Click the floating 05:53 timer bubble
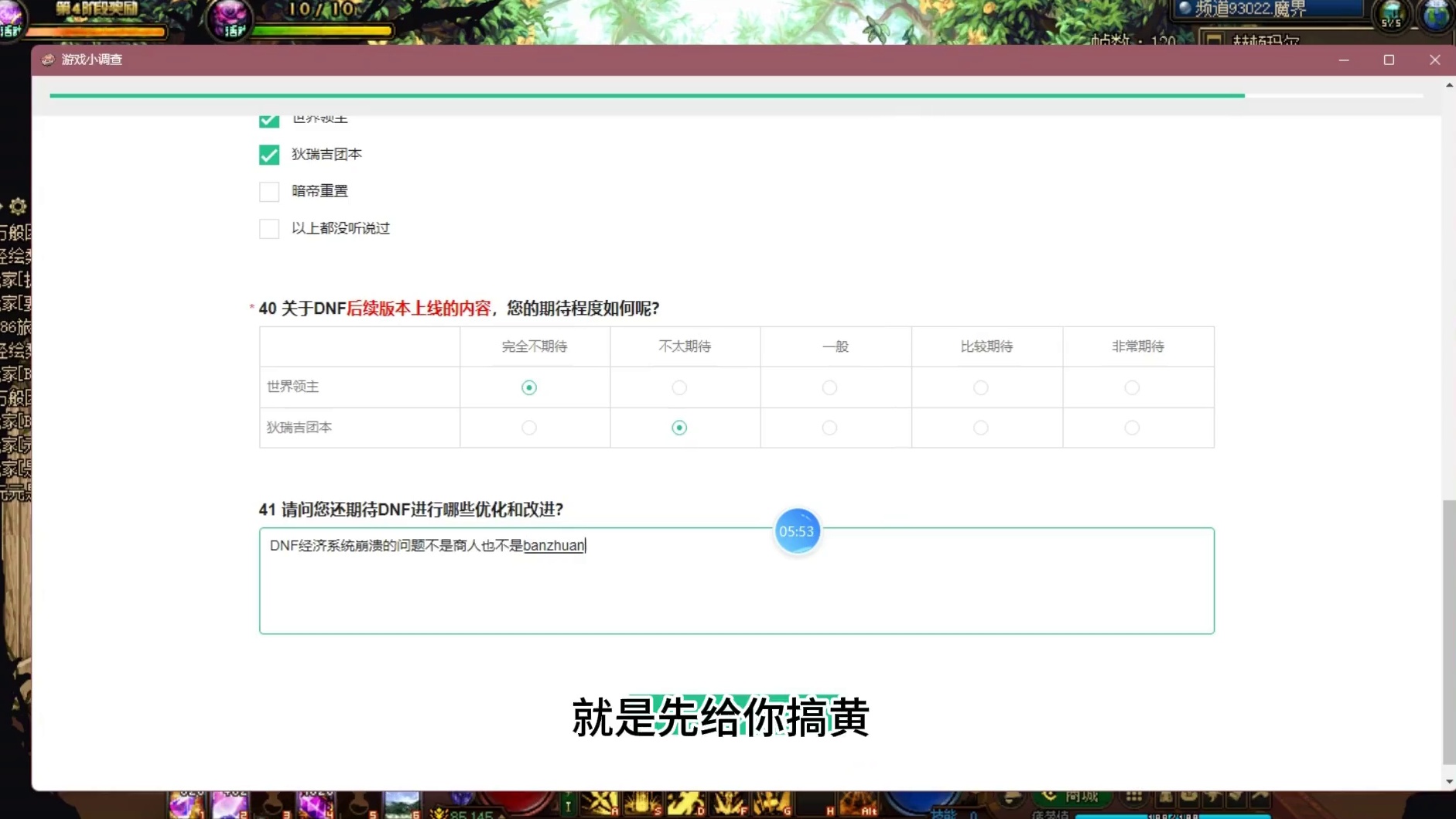 tap(796, 531)
